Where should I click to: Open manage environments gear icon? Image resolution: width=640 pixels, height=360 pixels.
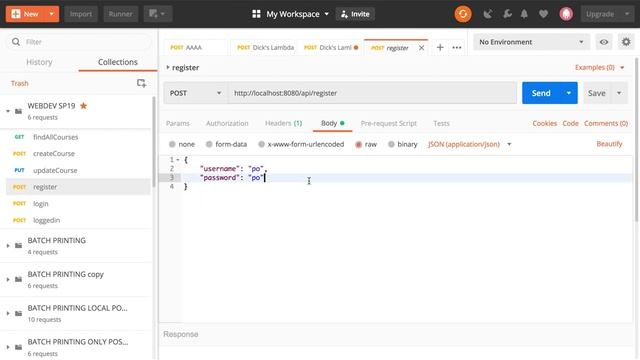click(626, 42)
